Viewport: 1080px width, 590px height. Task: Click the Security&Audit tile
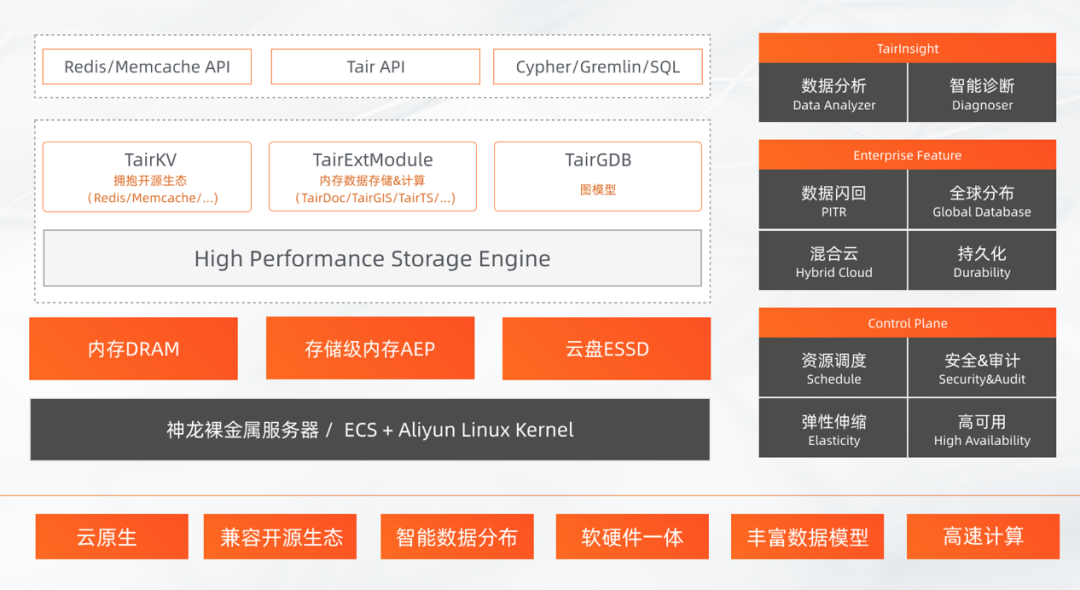pyautogui.click(x=982, y=368)
